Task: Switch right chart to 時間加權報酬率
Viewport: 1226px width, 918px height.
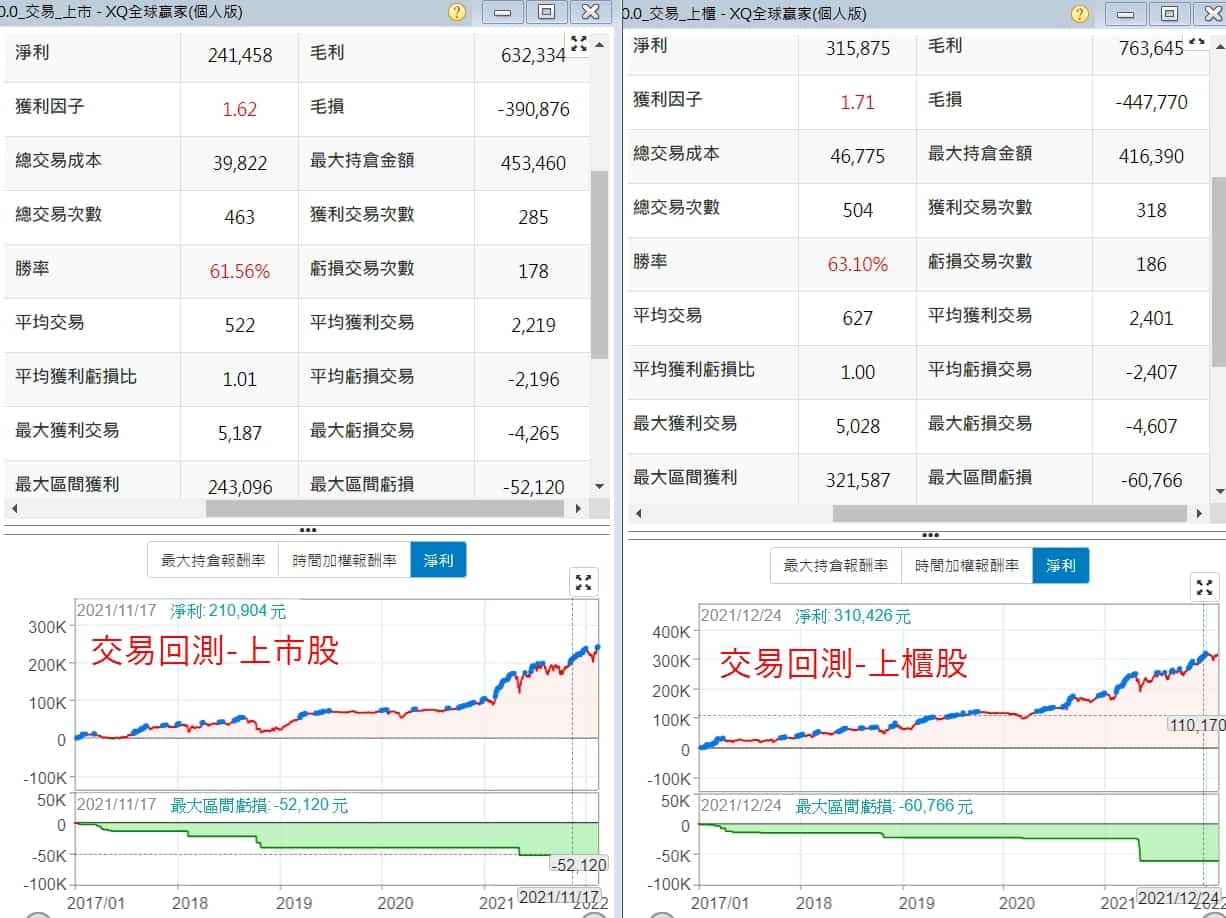Action: pyautogui.click(x=966, y=565)
